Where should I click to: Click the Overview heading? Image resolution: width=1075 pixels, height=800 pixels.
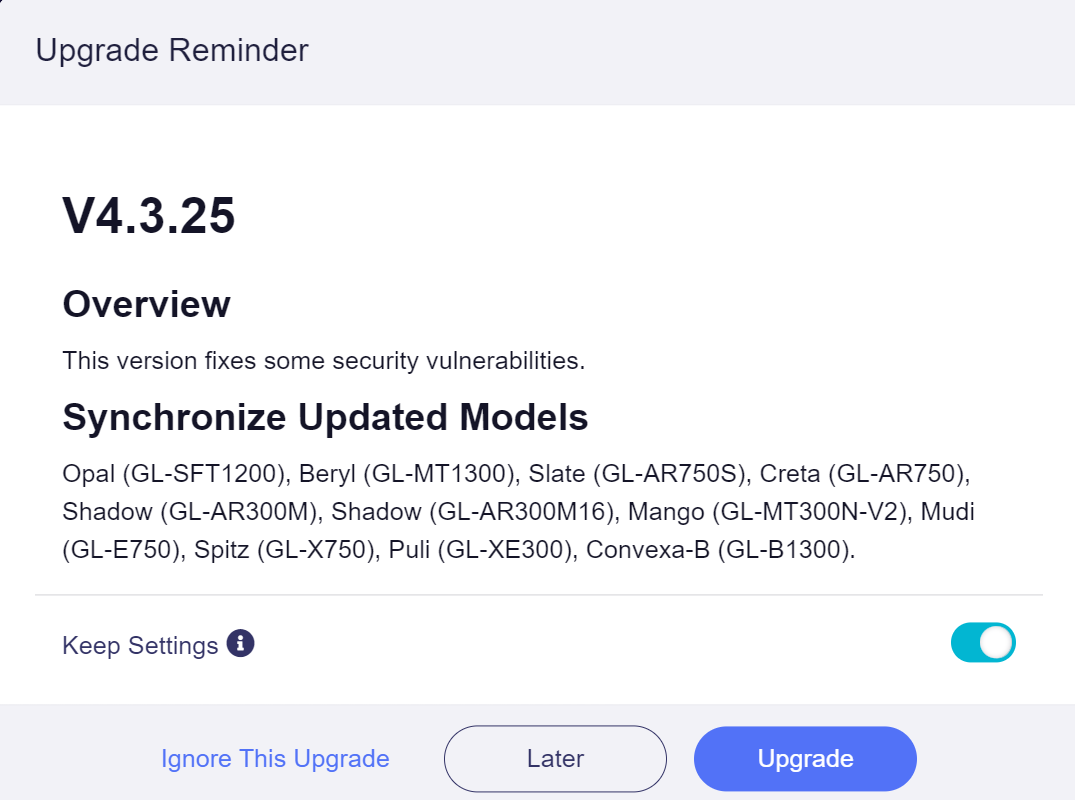pos(147,304)
